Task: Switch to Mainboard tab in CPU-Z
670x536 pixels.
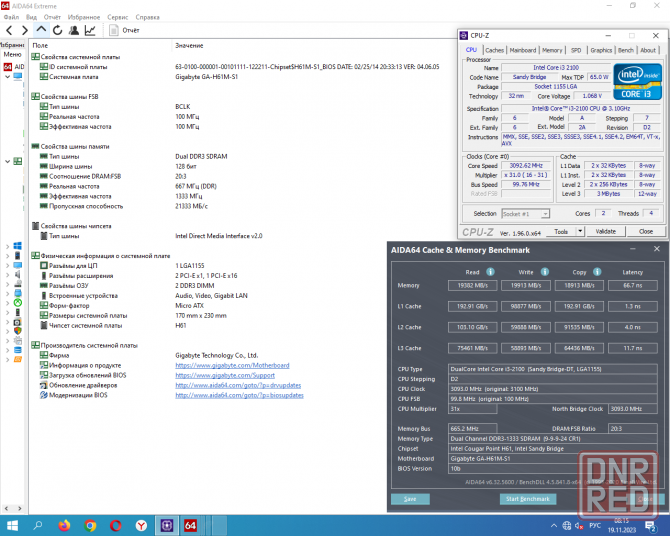Action: [x=523, y=50]
